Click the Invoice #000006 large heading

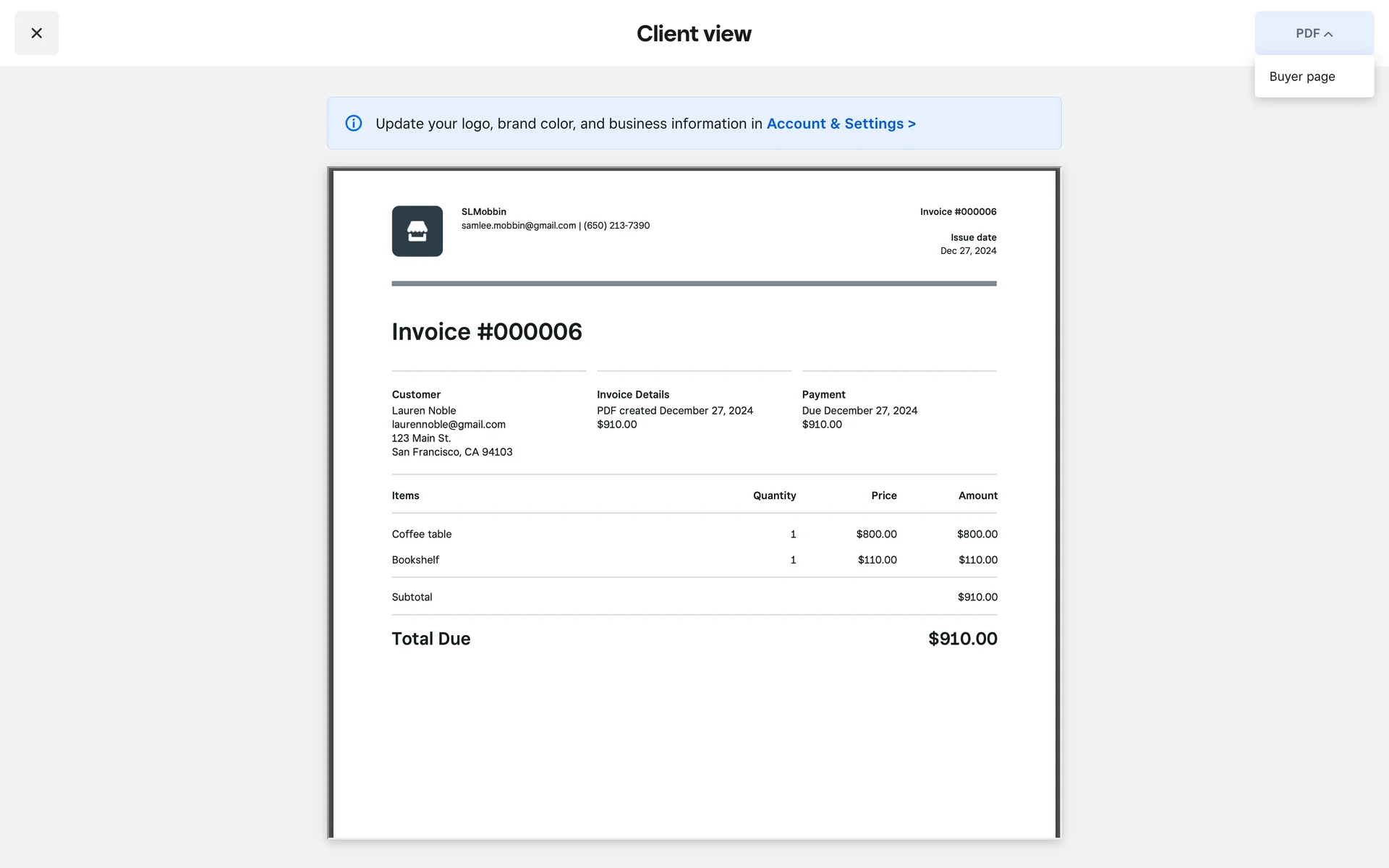coord(487,332)
